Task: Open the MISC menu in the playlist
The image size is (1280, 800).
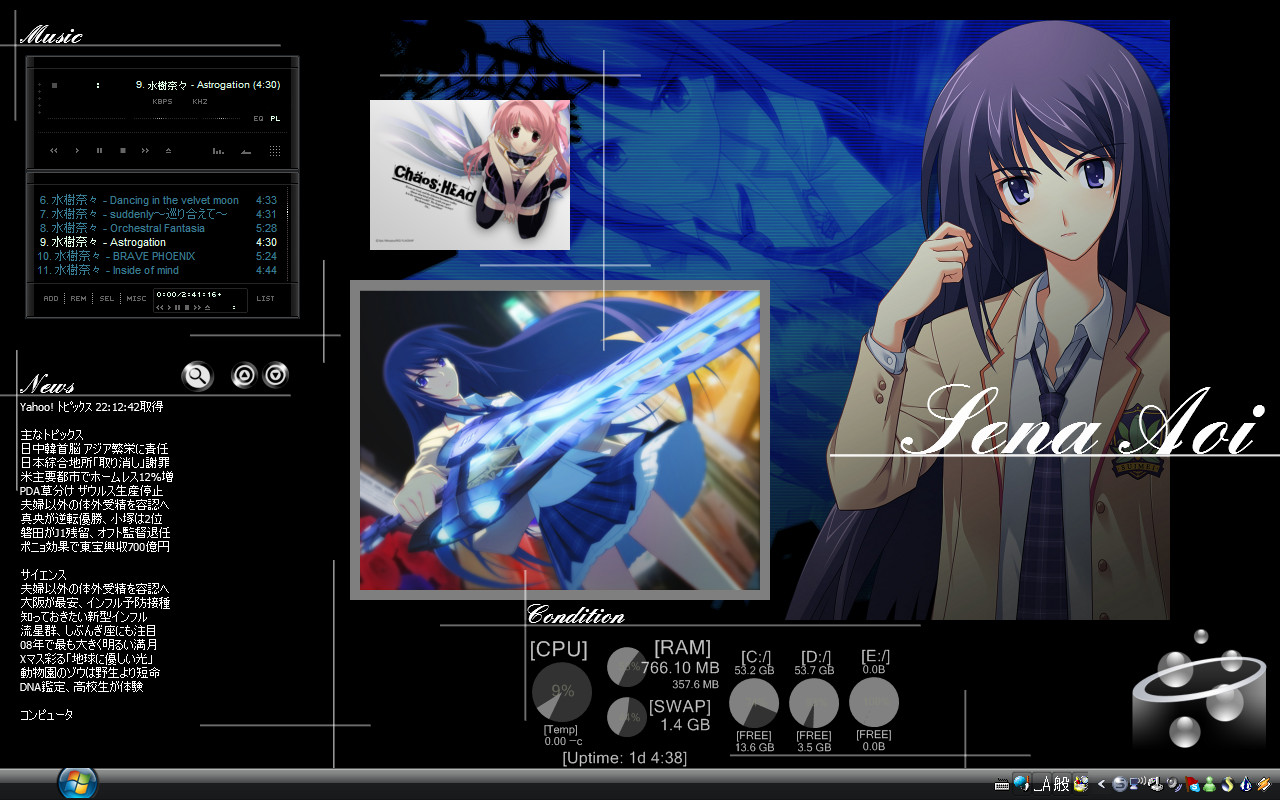Action: click(137, 298)
